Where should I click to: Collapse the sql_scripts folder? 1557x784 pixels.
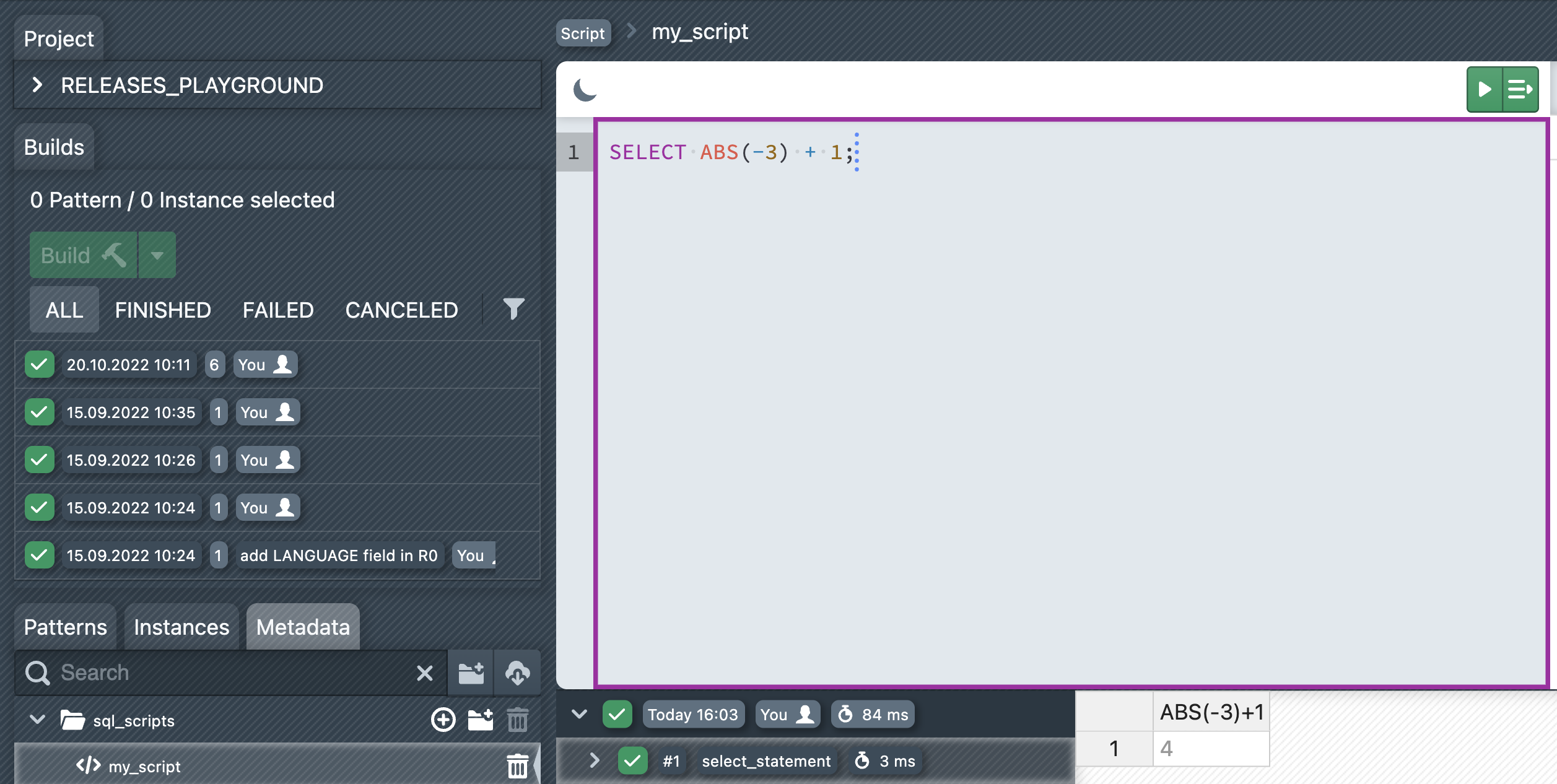37,720
